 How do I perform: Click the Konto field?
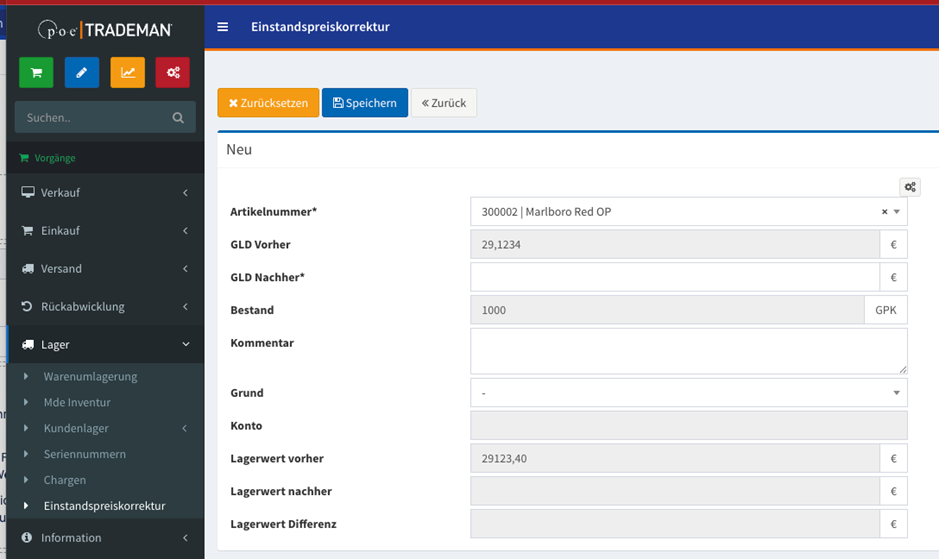pyautogui.click(x=689, y=425)
